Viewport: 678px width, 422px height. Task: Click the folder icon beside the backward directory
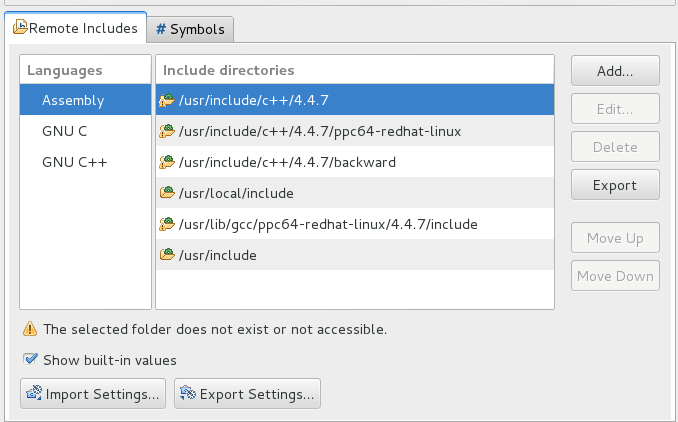point(168,162)
